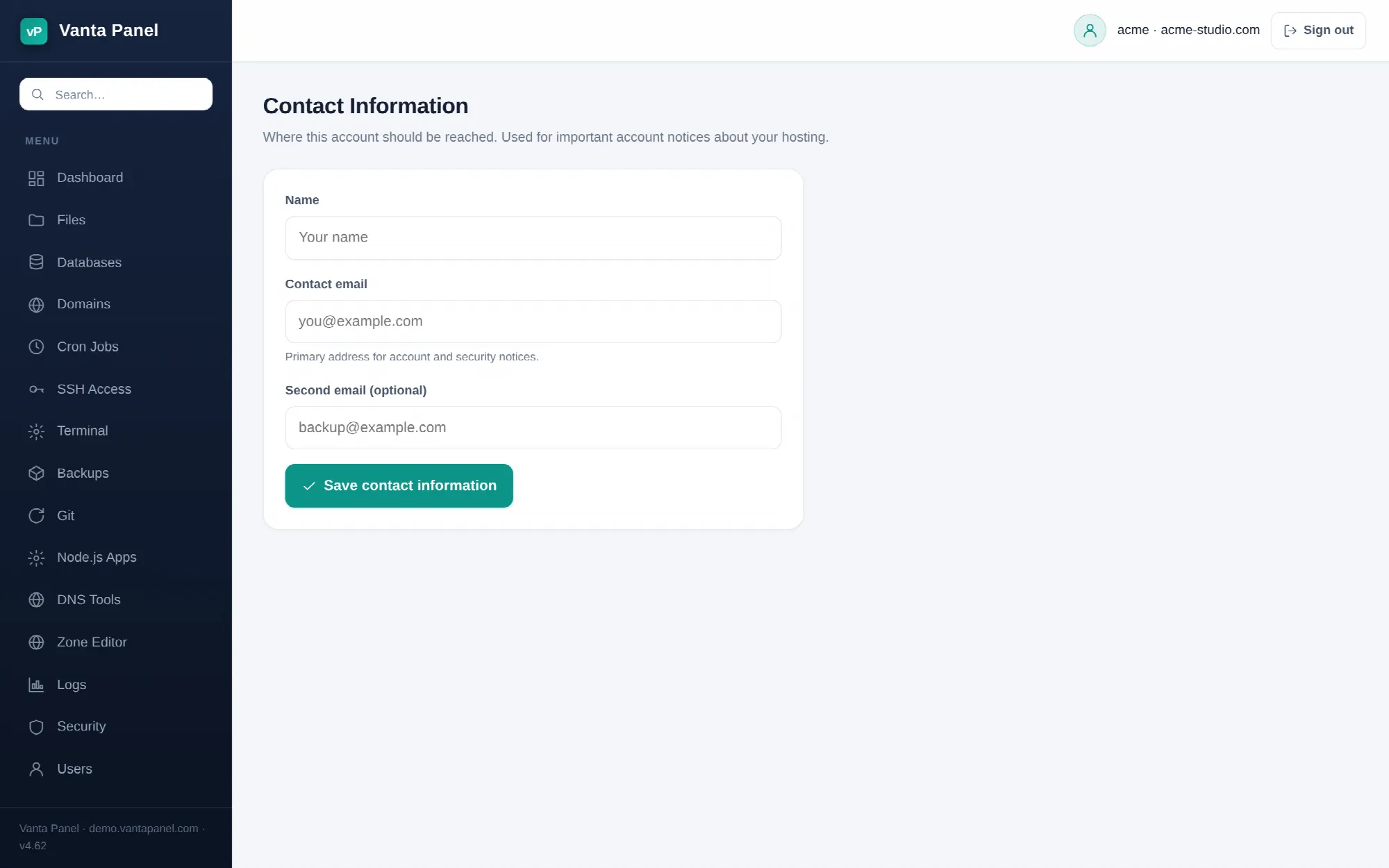Click the Zone Editor globe icon

coord(36,642)
